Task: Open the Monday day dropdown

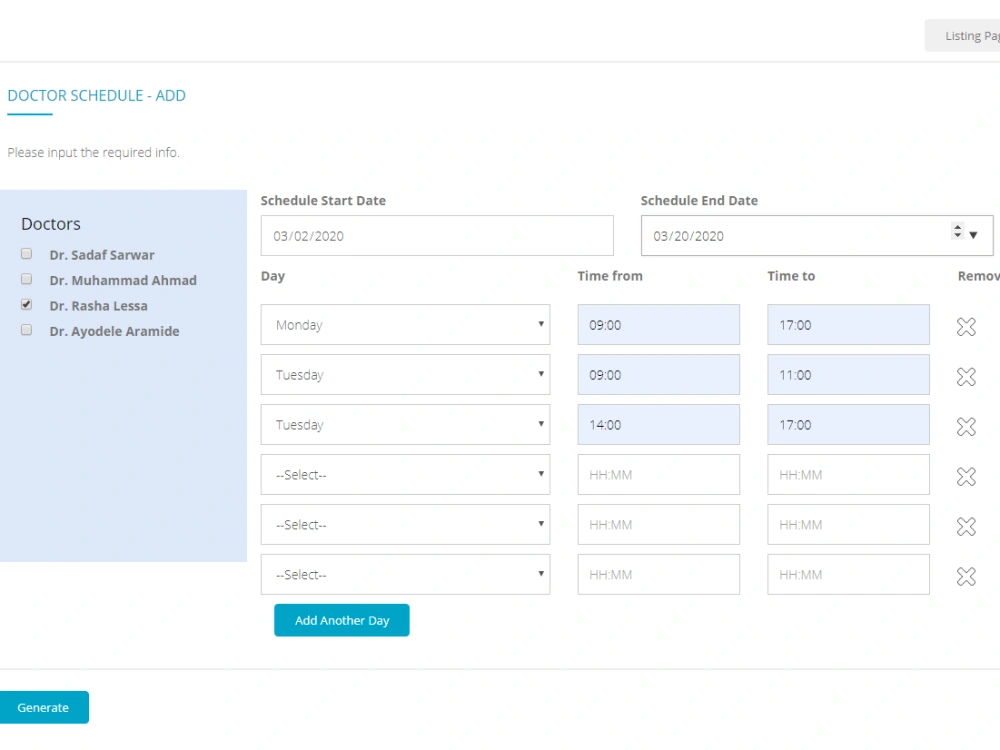Action: tap(405, 325)
